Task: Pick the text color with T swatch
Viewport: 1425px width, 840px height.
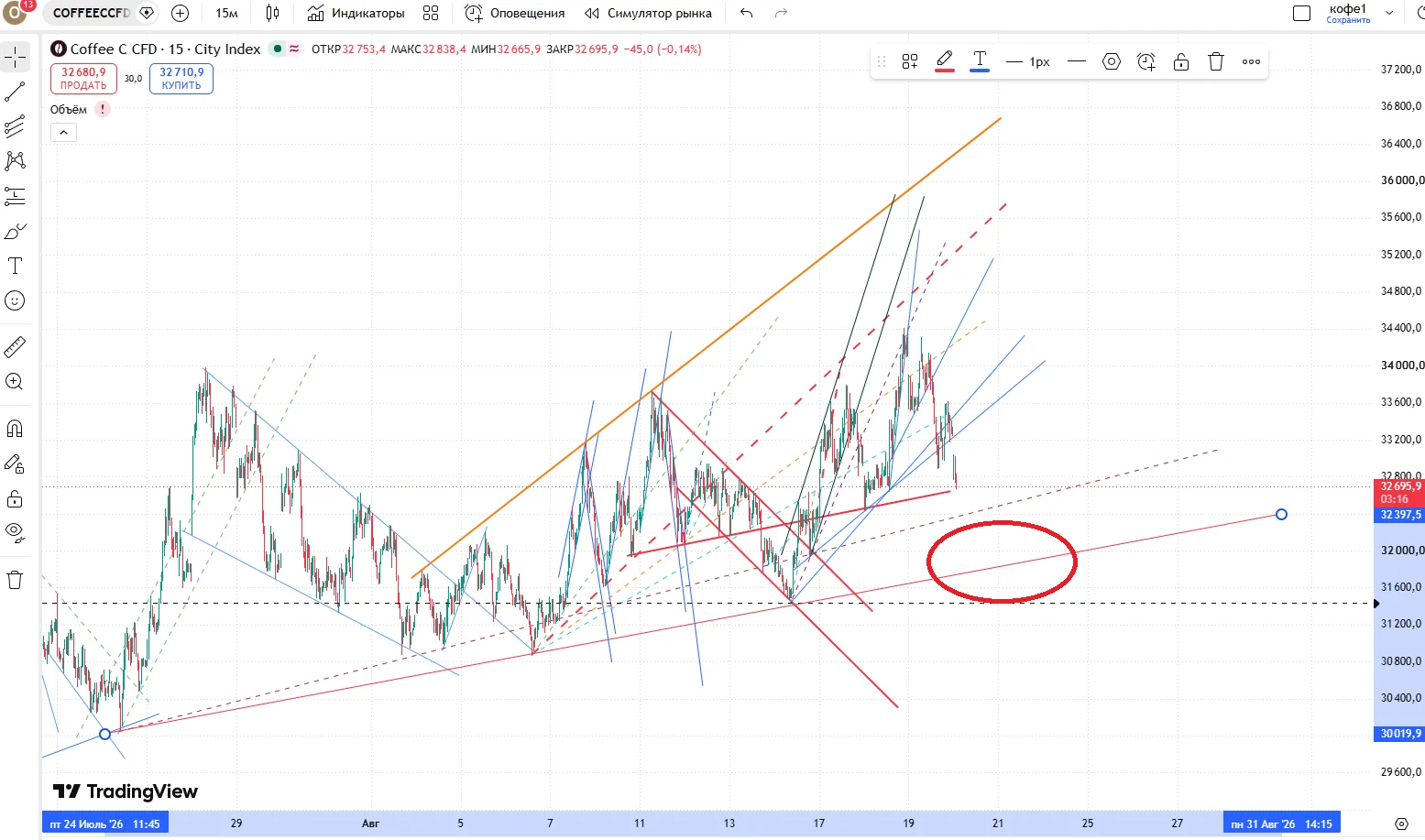Action: tap(980, 61)
